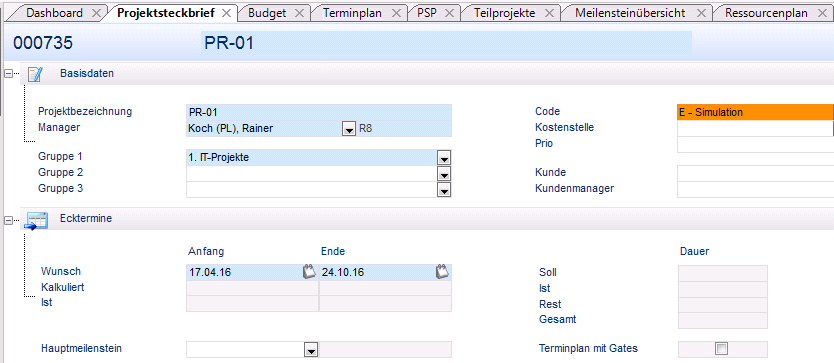
Task: Click the Gruppe 2 empty field
Action: pyautogui.click(x=312, y=174)
